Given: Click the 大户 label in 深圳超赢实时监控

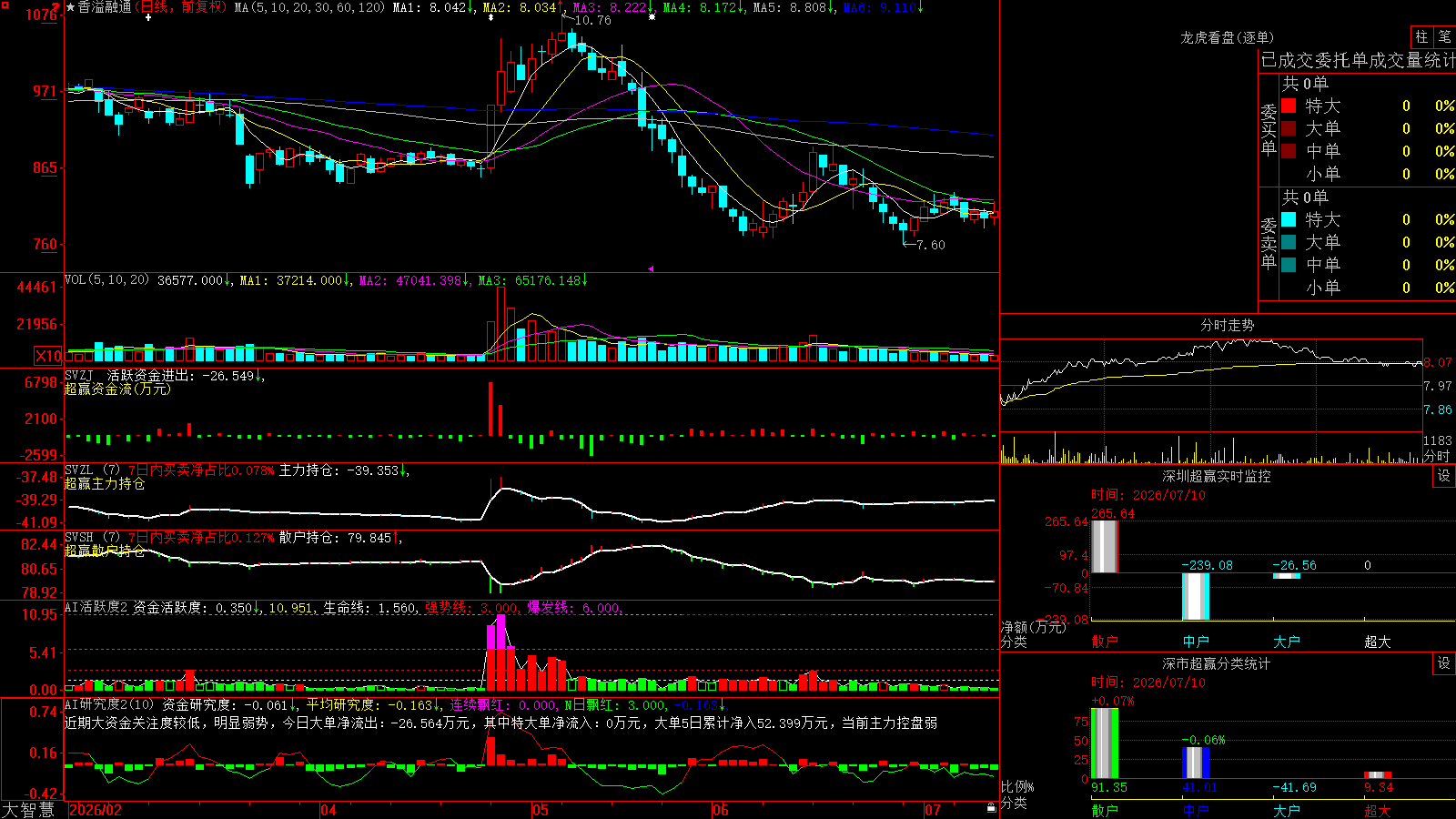Looking at the screenshot, I should tap(1287, 642).
